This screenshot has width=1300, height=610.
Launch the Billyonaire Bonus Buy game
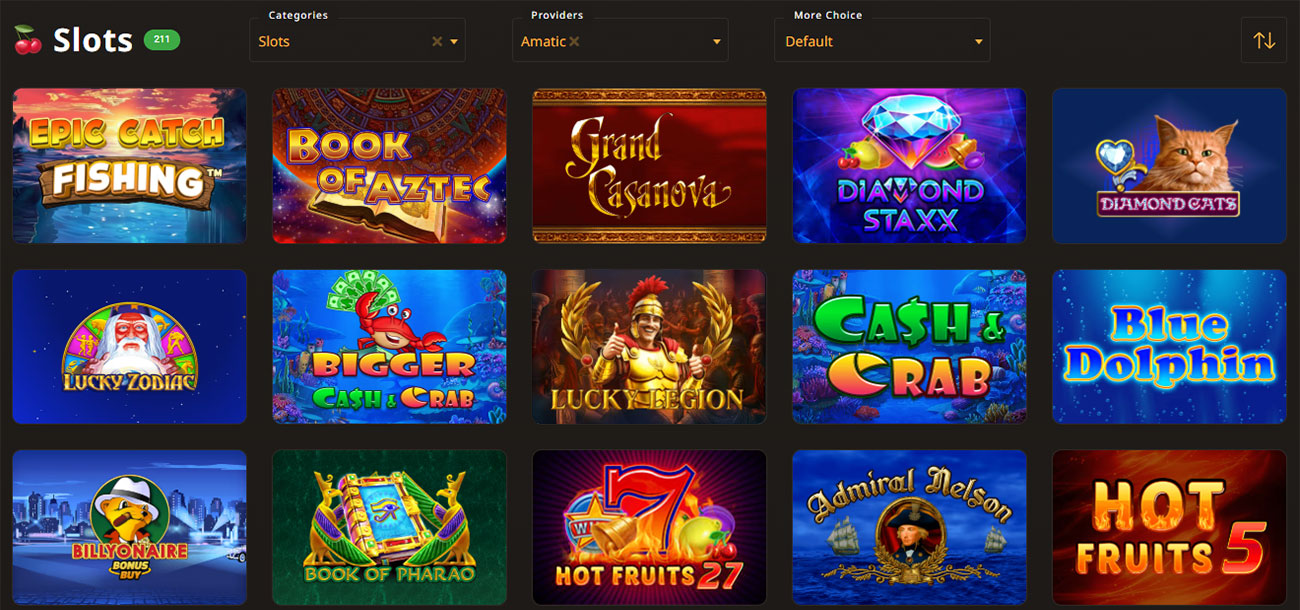pos(129,527)
